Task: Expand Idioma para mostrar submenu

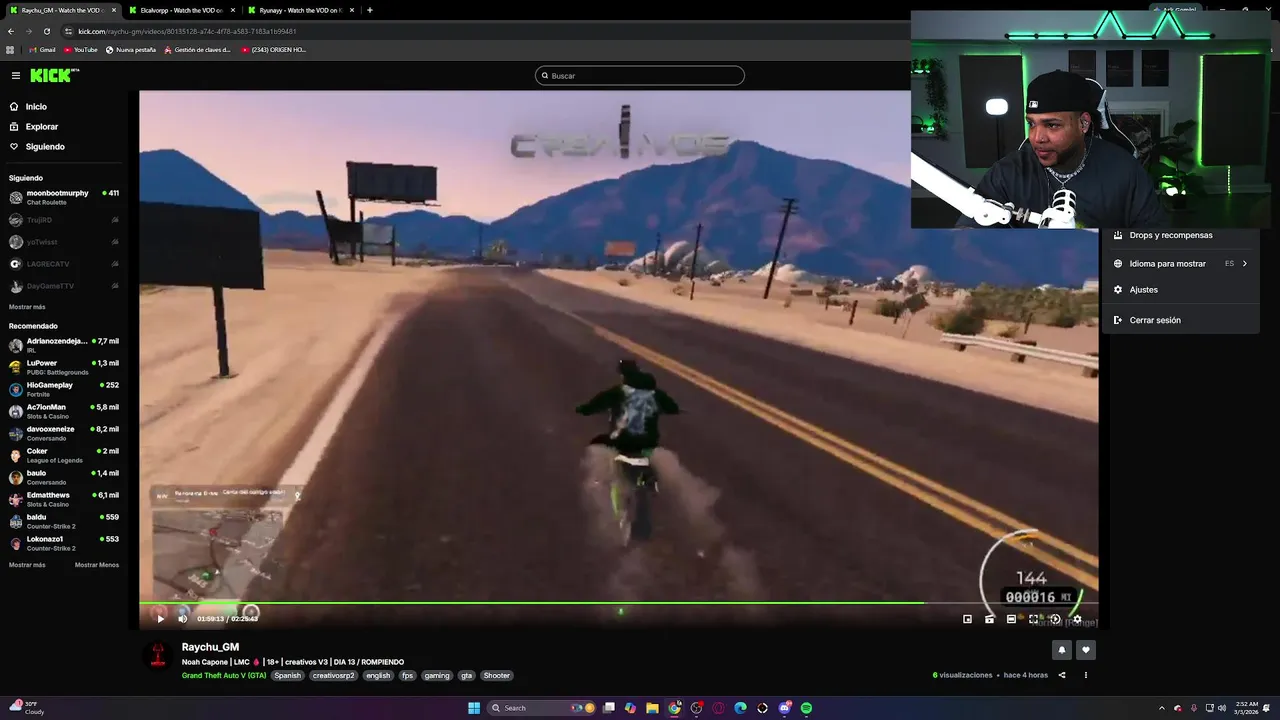Action: [x=1180, y=264]
